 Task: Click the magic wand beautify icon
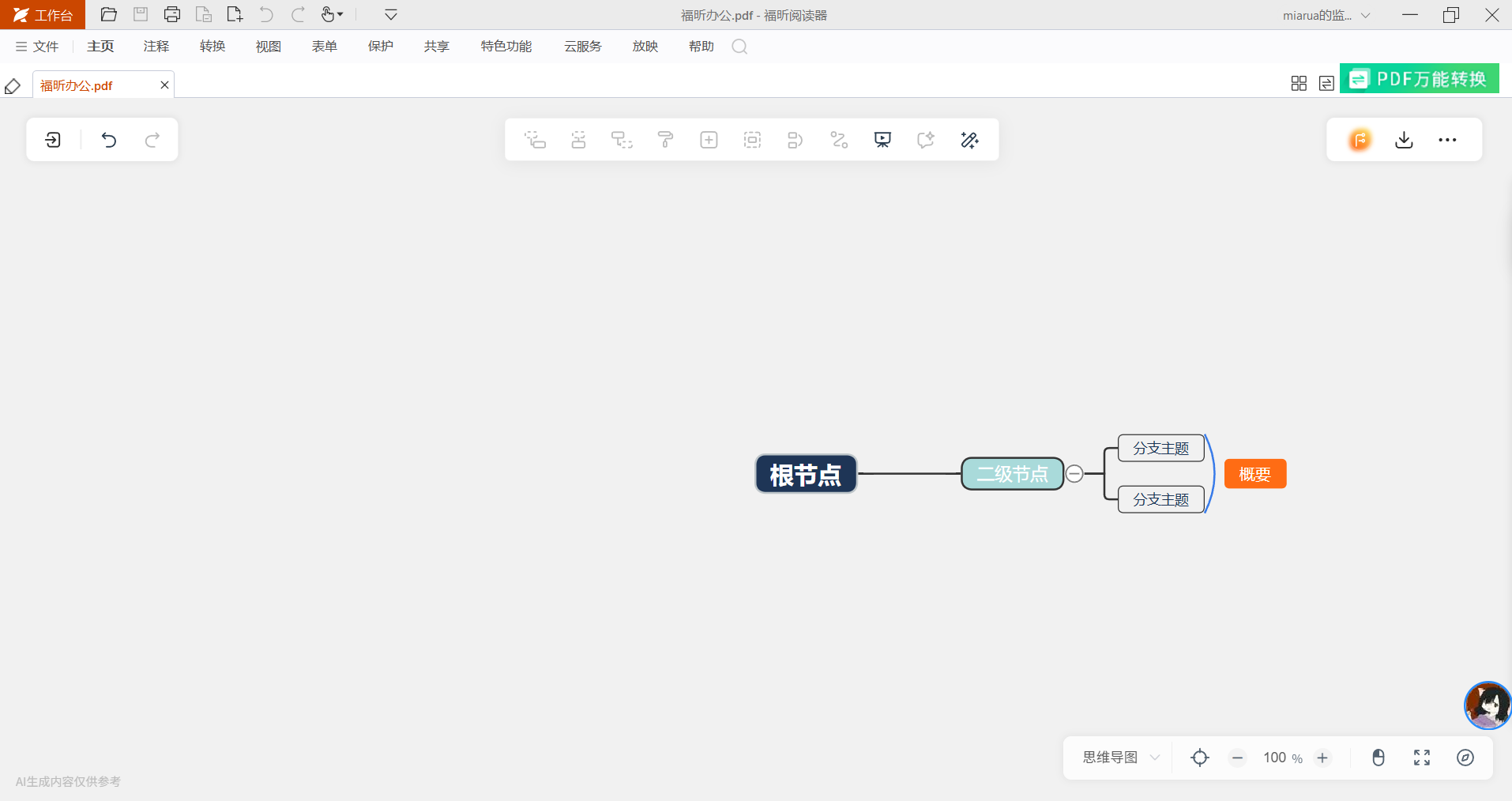(969, 140)
